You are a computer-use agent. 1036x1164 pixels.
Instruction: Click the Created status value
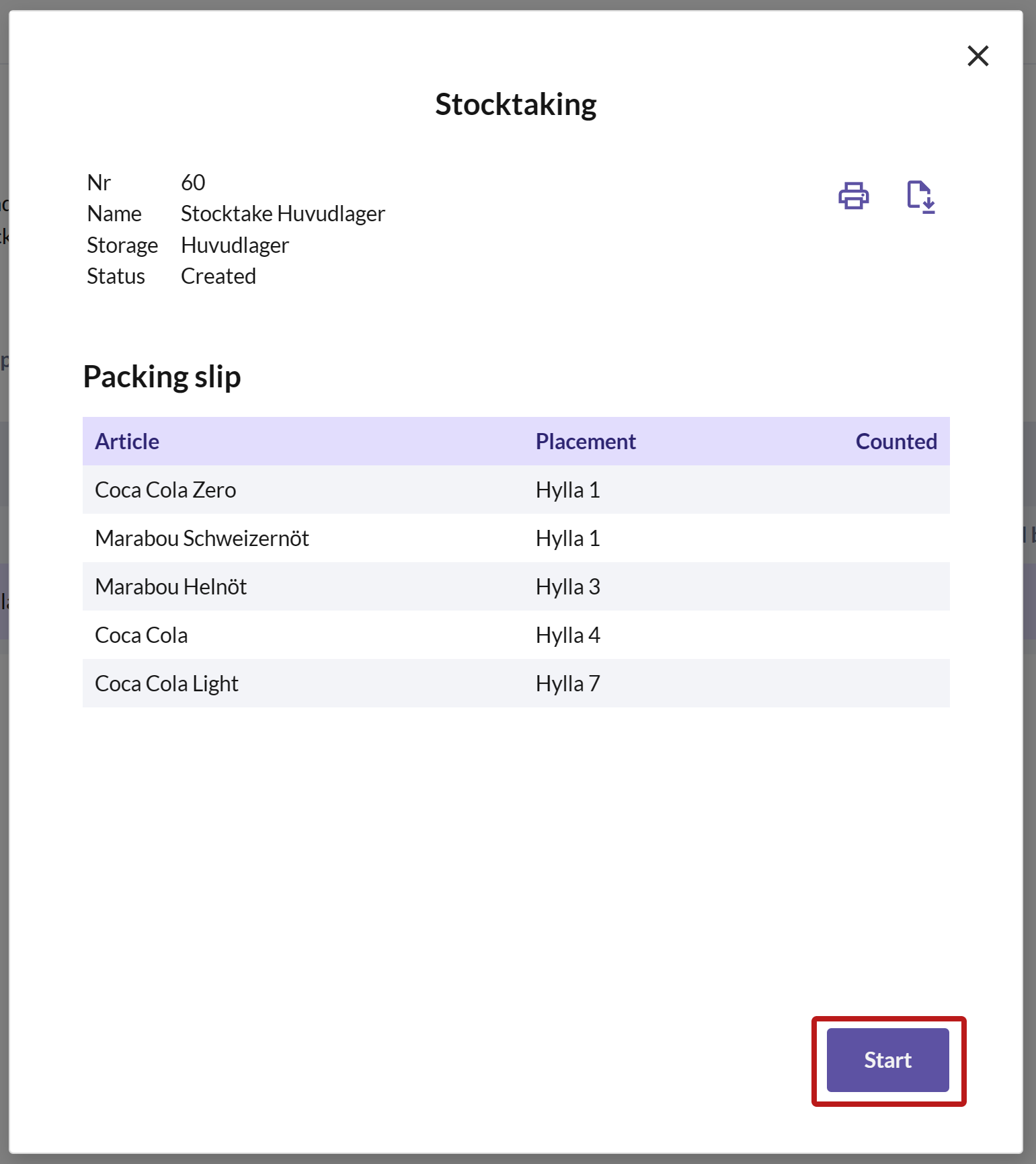click(x=218, y=276)
